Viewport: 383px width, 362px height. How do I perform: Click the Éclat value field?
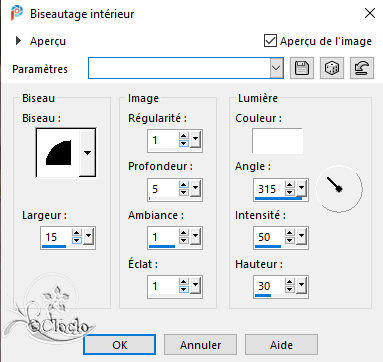pos(163,286)
